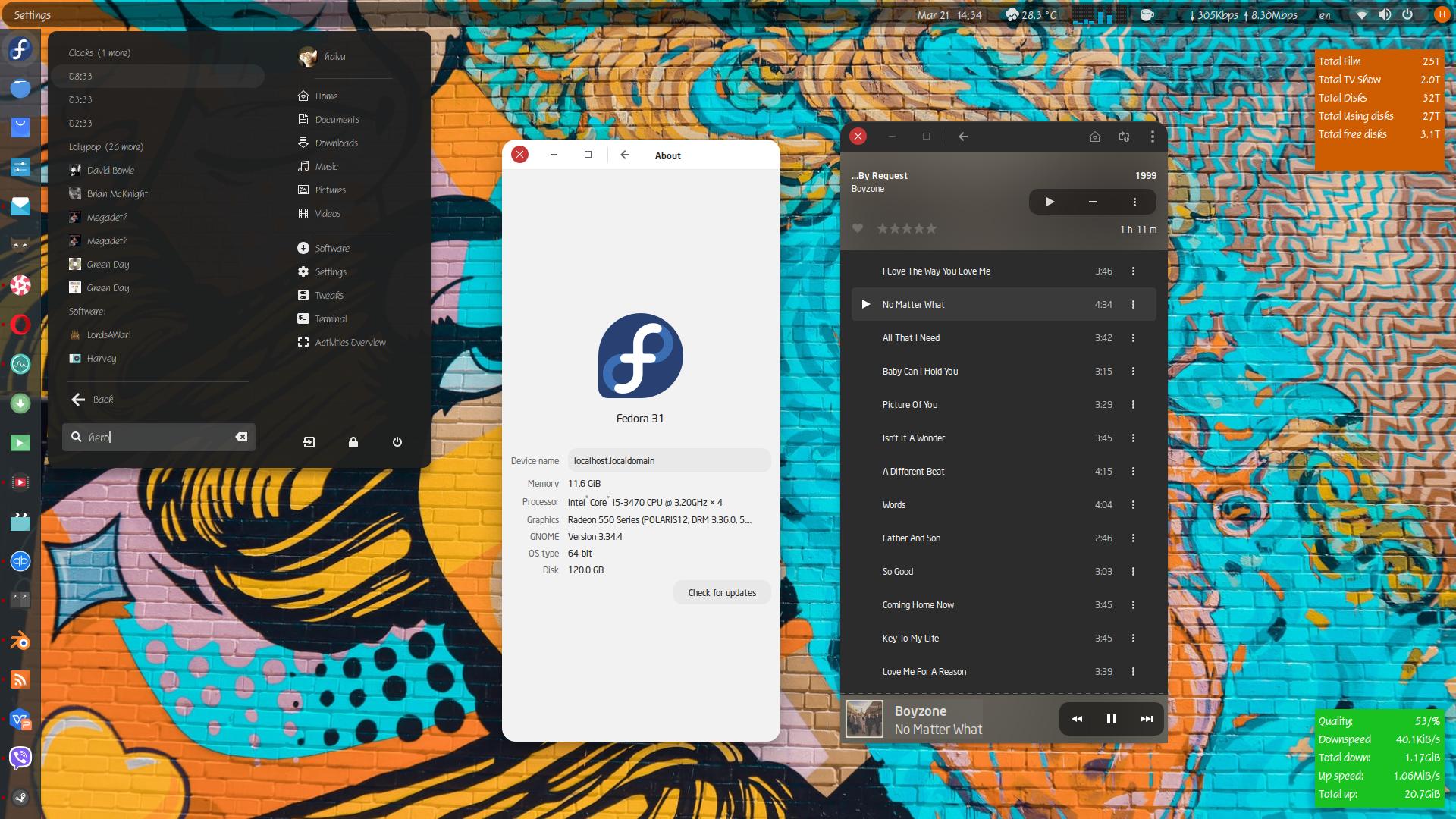Play the track 'Coming Home Now'
1456x819 pixels.
pos(1003,605)
